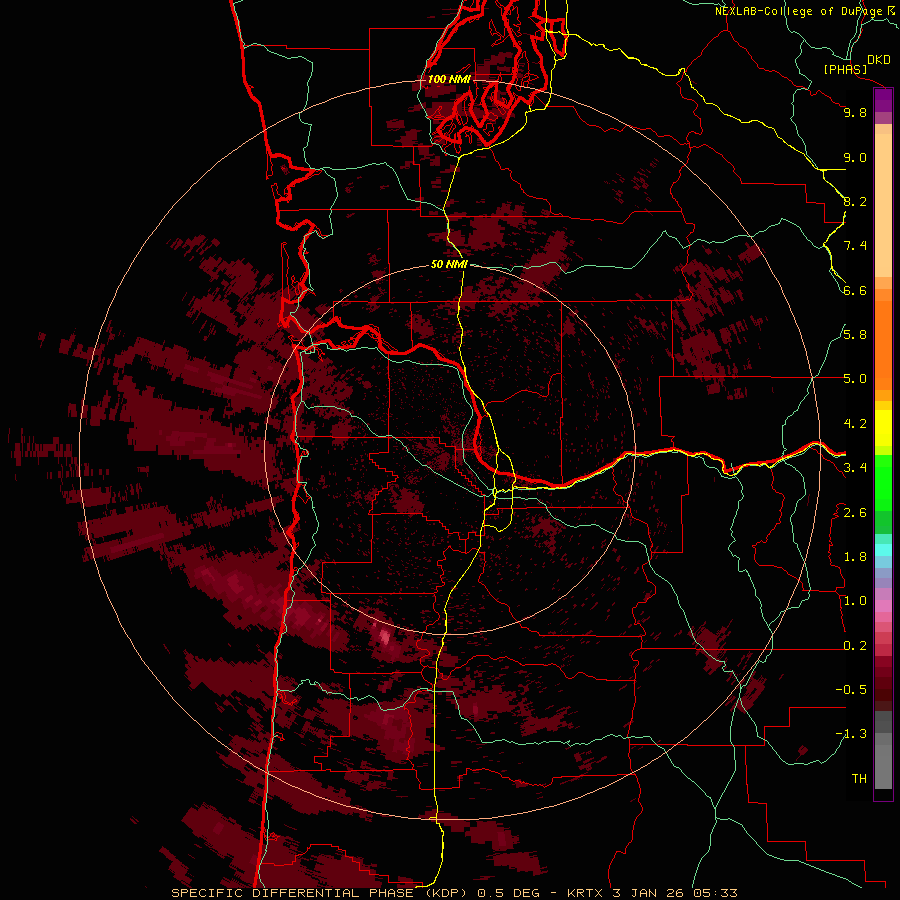Click the 5.8 scale value
900x900 pixels.
tap(855, 335)
